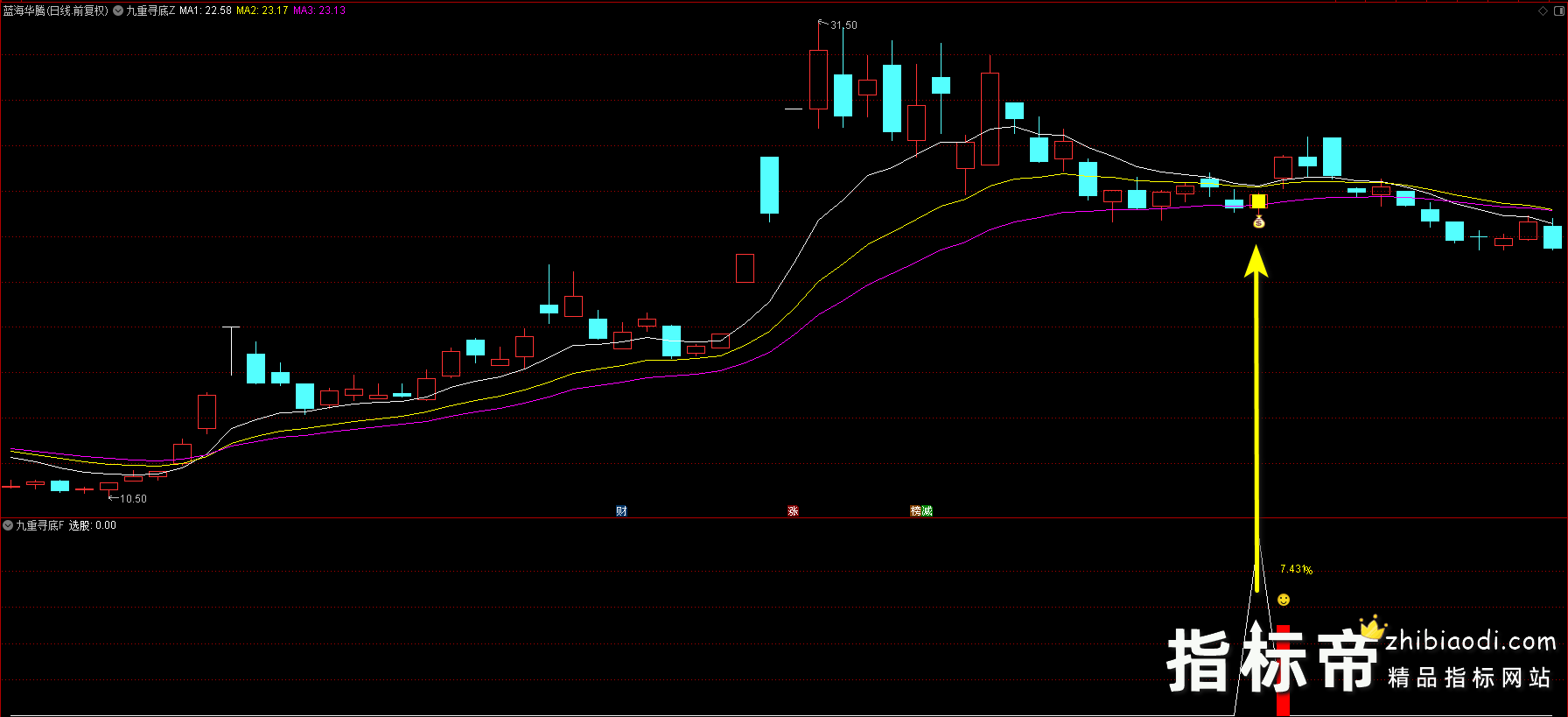Click the 31.50 high price label
The image size is (1568, 717).
843,25
